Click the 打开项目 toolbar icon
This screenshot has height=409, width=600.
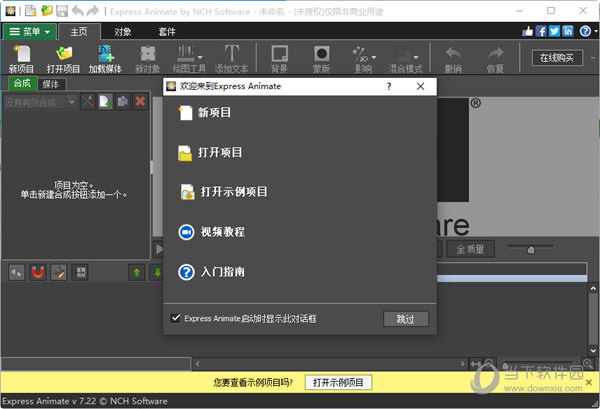click(63, 59)
